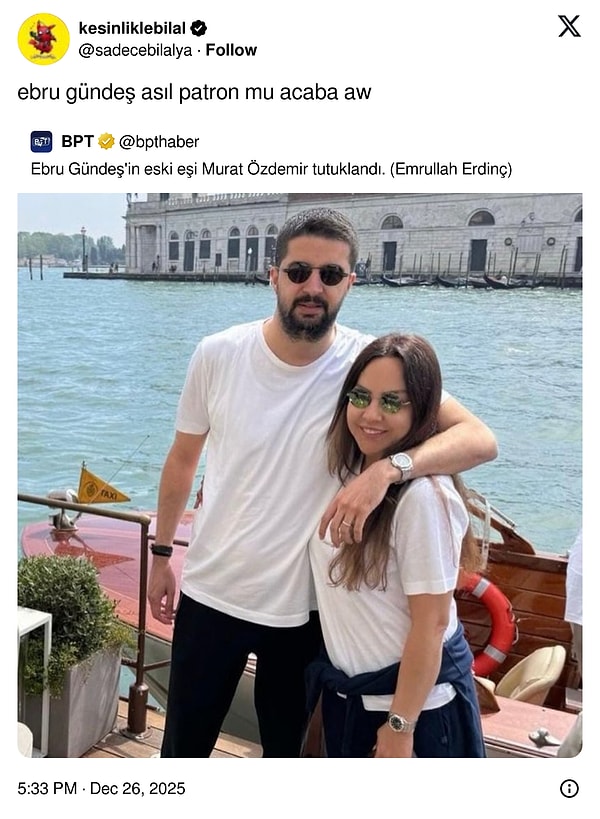Open the @sadecebilalya handle
The width and height of the screenshot is (600, 819).
point(135,51)
